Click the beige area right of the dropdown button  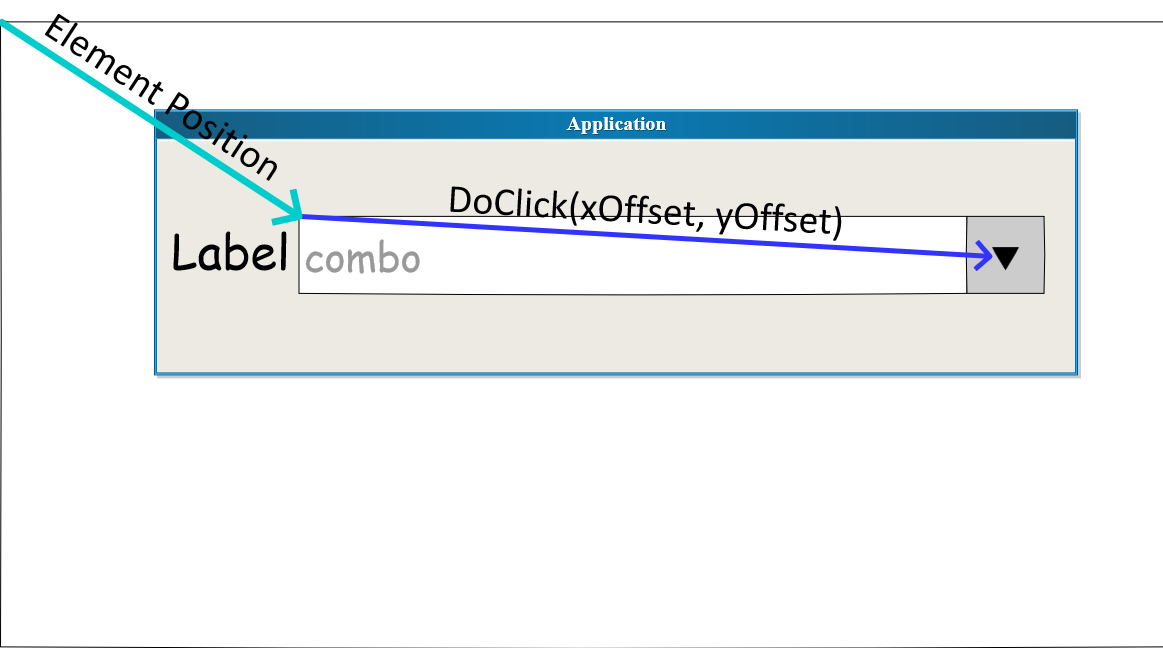[1060, 256]
